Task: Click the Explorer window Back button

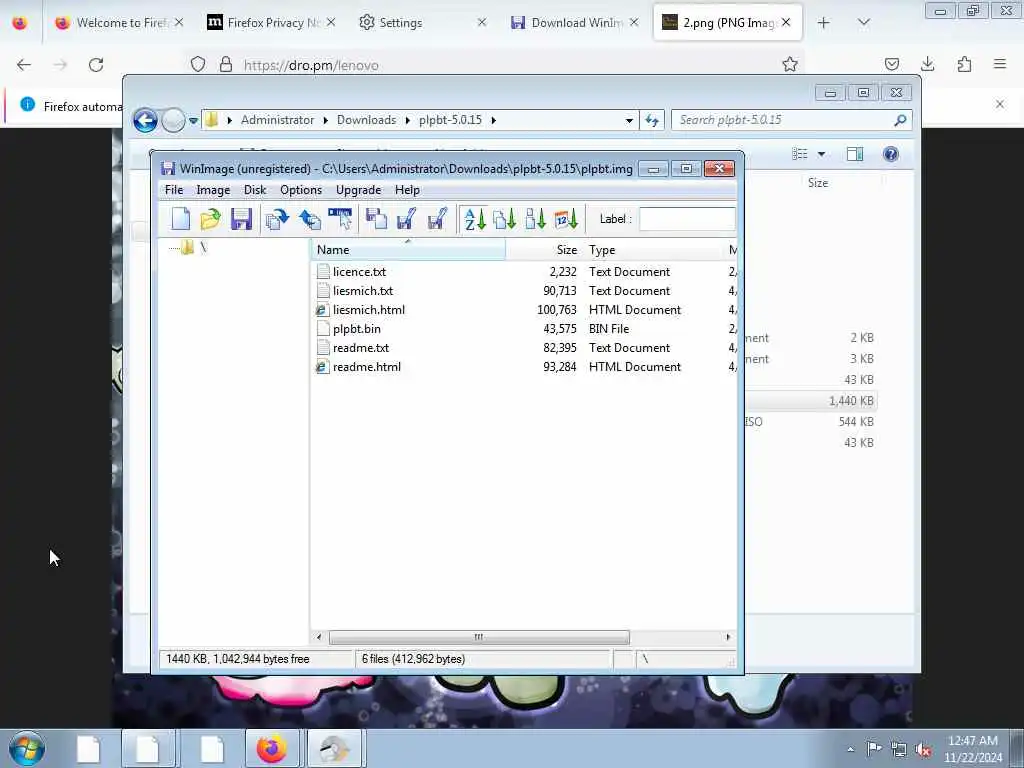Action: click(145, 120)
